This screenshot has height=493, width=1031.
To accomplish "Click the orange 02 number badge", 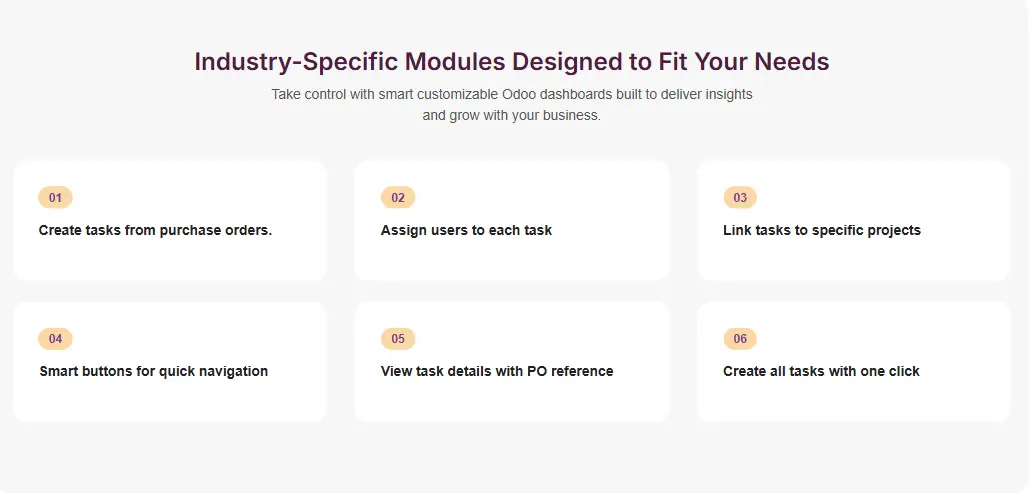I will (x=398, y=198).
